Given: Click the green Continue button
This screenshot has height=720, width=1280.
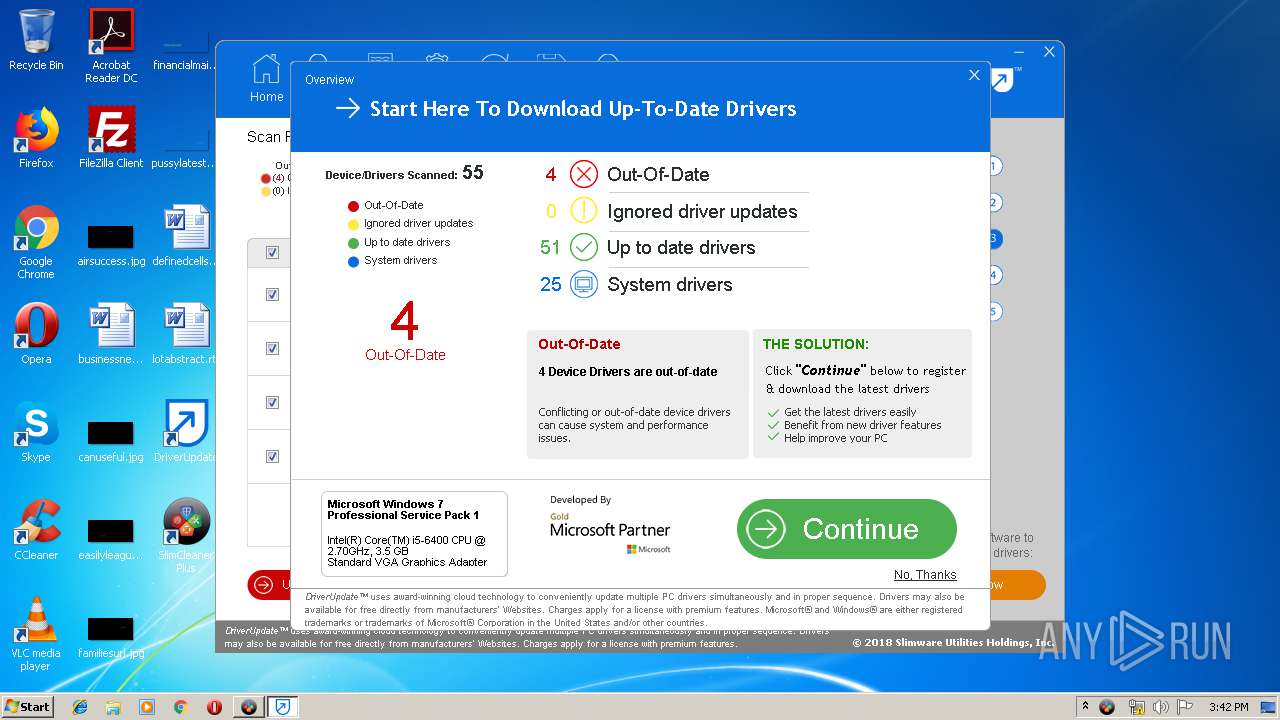Looking at the screenshot, I should click(846, 529).
